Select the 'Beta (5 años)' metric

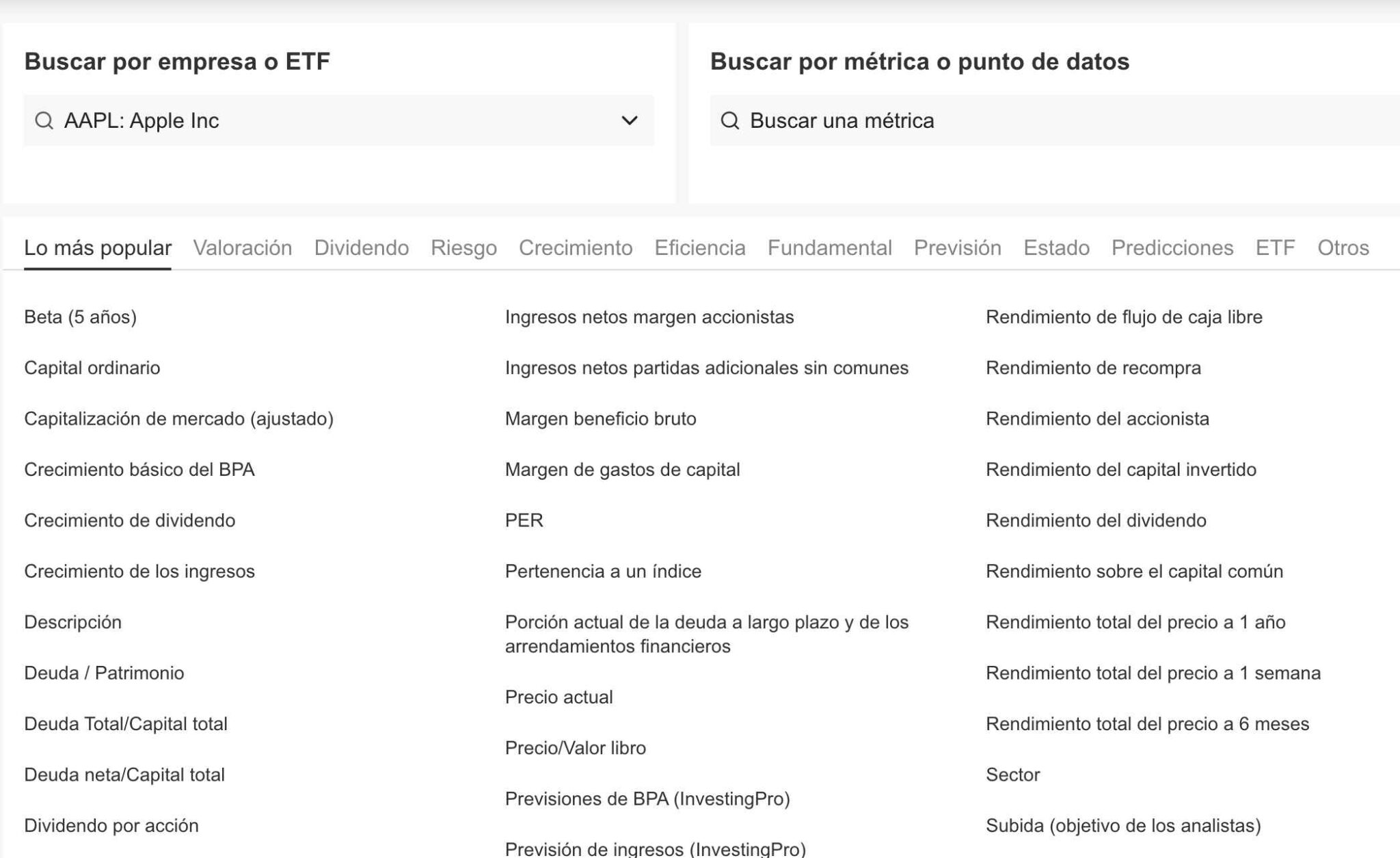(80, 317)
